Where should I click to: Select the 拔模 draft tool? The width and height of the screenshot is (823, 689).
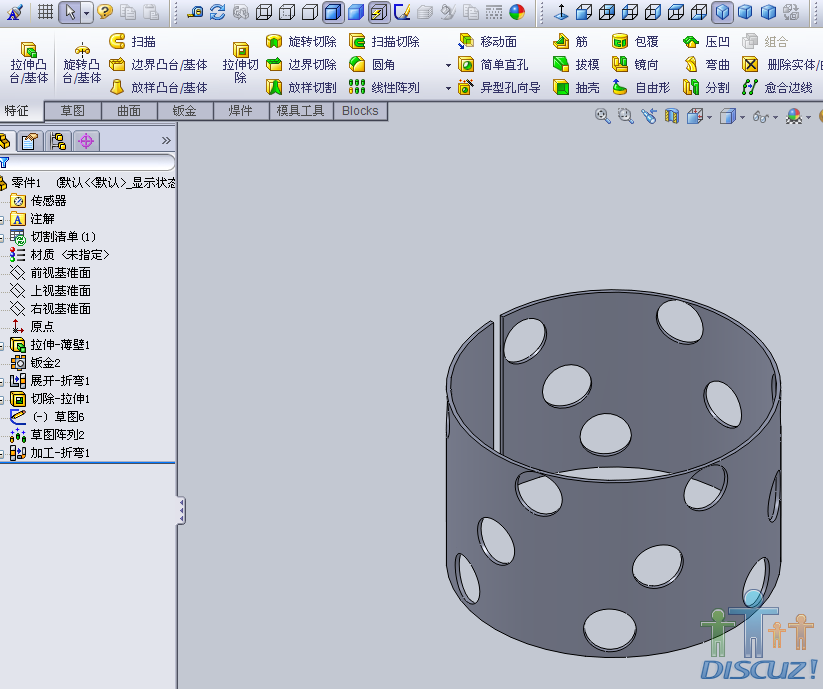[576, 65]
